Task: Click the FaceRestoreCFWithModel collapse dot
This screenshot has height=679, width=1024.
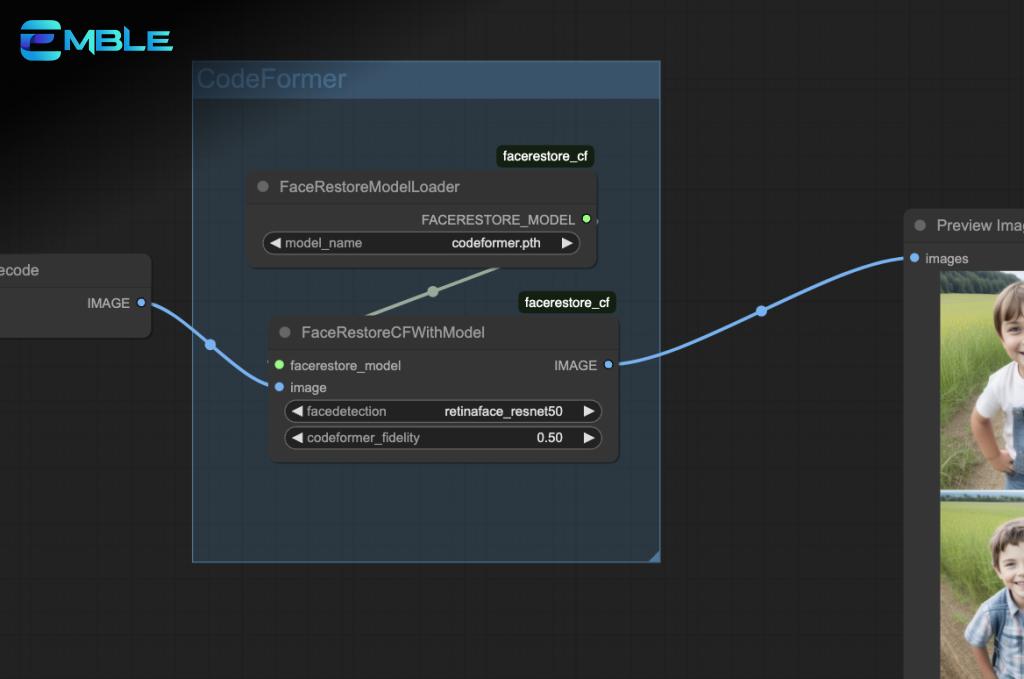Action: coord(285,332)
